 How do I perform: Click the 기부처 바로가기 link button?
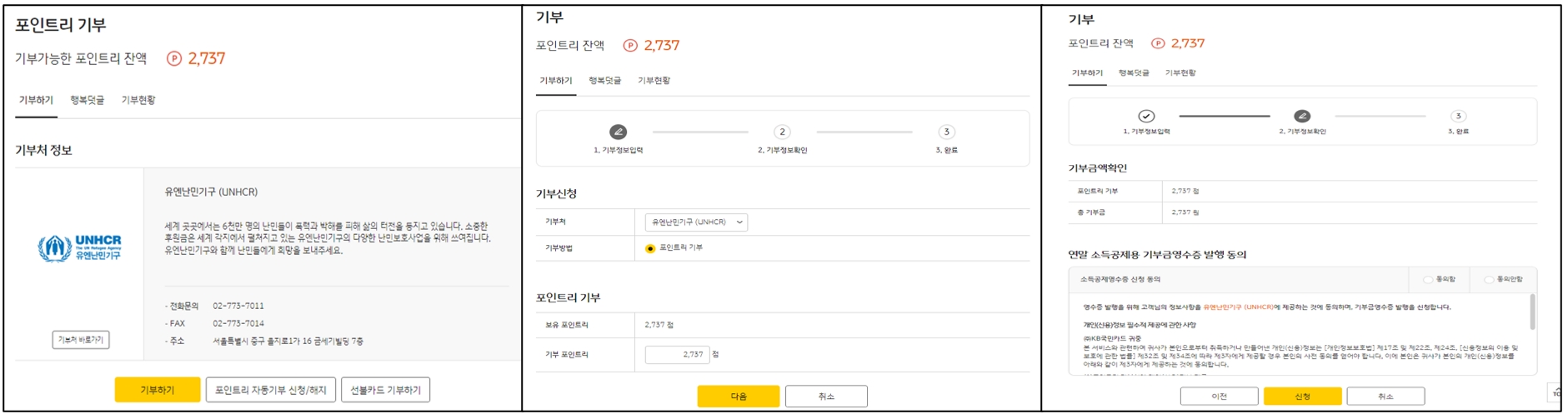tap(81, 340)
